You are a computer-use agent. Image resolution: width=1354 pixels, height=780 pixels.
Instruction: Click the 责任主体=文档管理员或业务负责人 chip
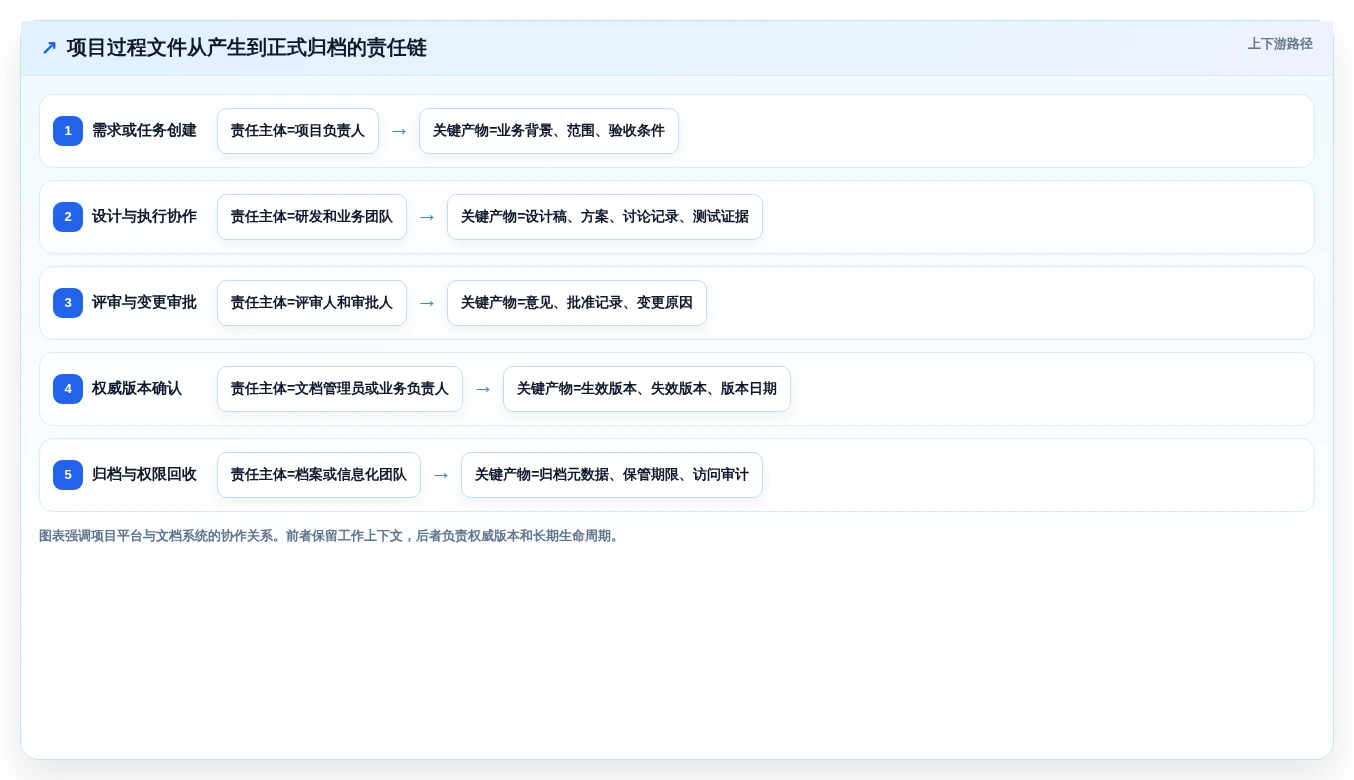pyautogui.click(x=340, y=389)
